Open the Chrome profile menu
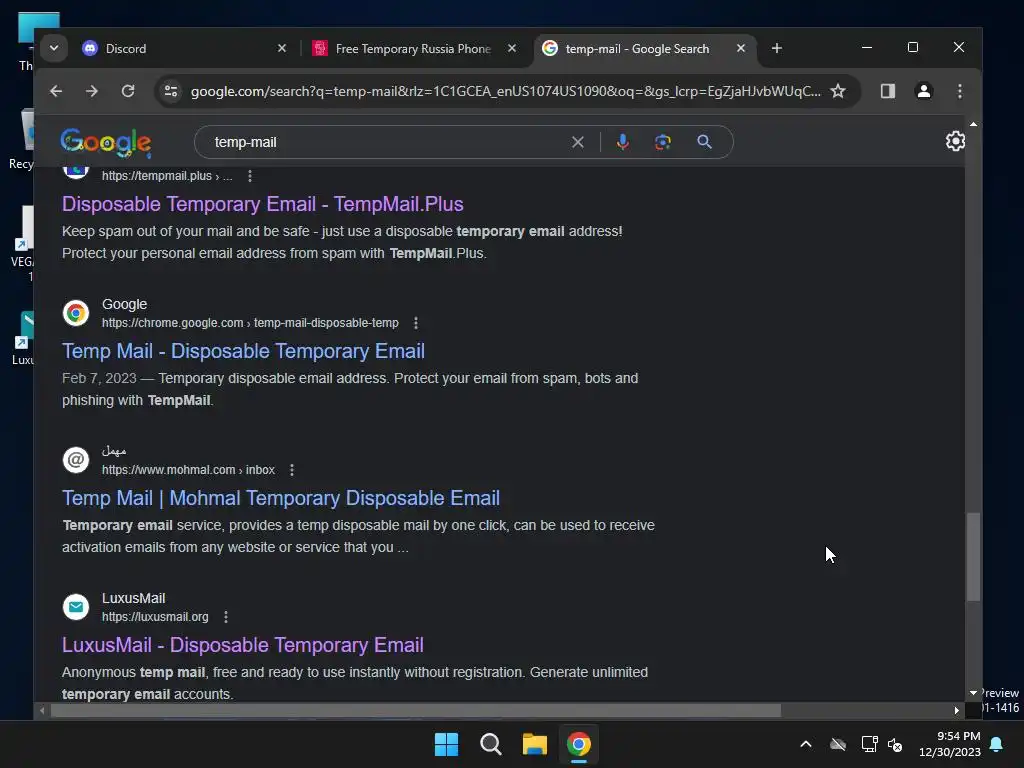Viewport: 1024px width, 768px height. 923,91
